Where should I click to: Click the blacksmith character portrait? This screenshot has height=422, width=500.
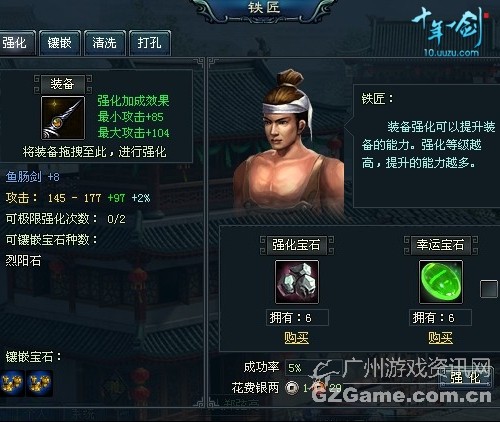pyautogui.click(x=289, y=140)
